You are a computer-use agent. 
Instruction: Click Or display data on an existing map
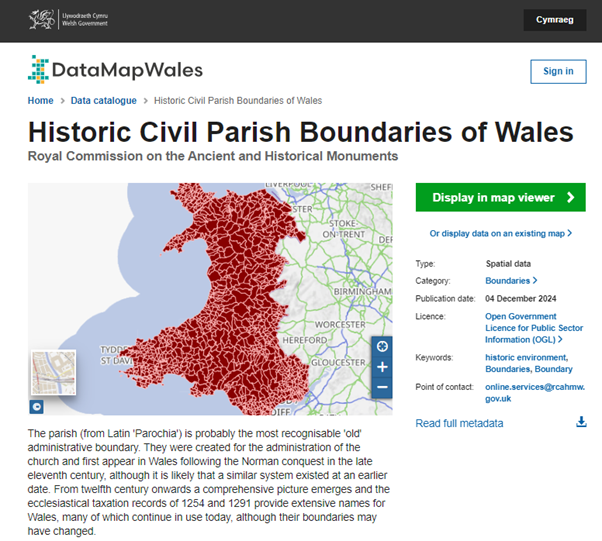[x=501, y=233]
